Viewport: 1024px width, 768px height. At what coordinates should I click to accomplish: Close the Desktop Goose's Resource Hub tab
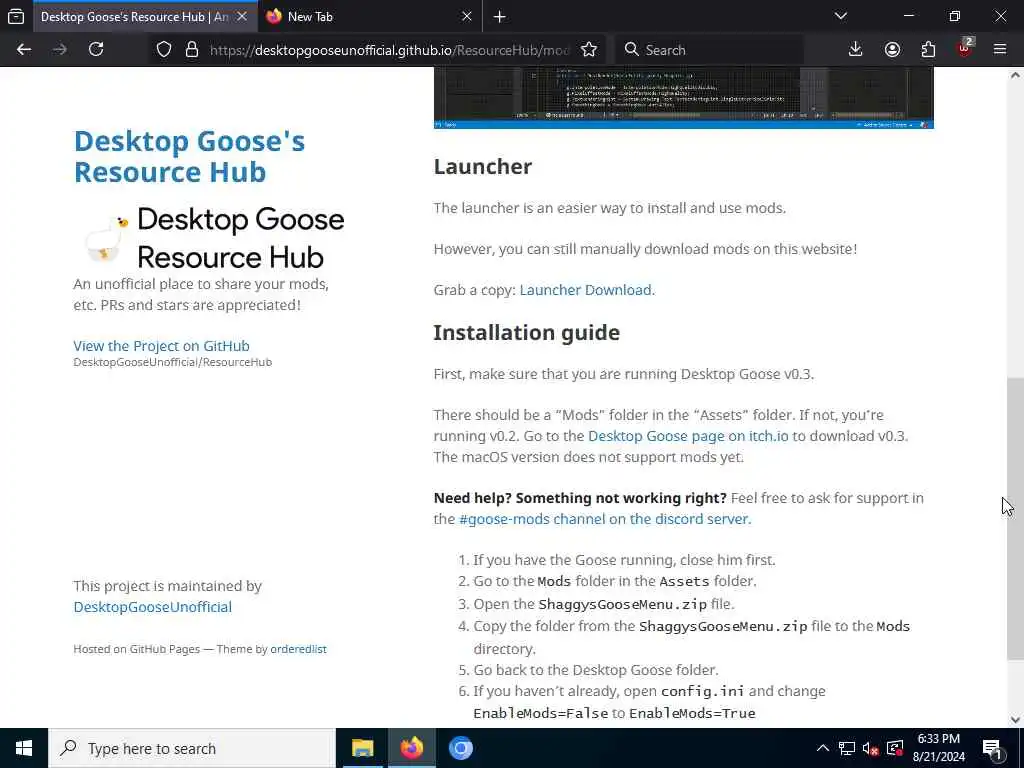coord(242,16)
